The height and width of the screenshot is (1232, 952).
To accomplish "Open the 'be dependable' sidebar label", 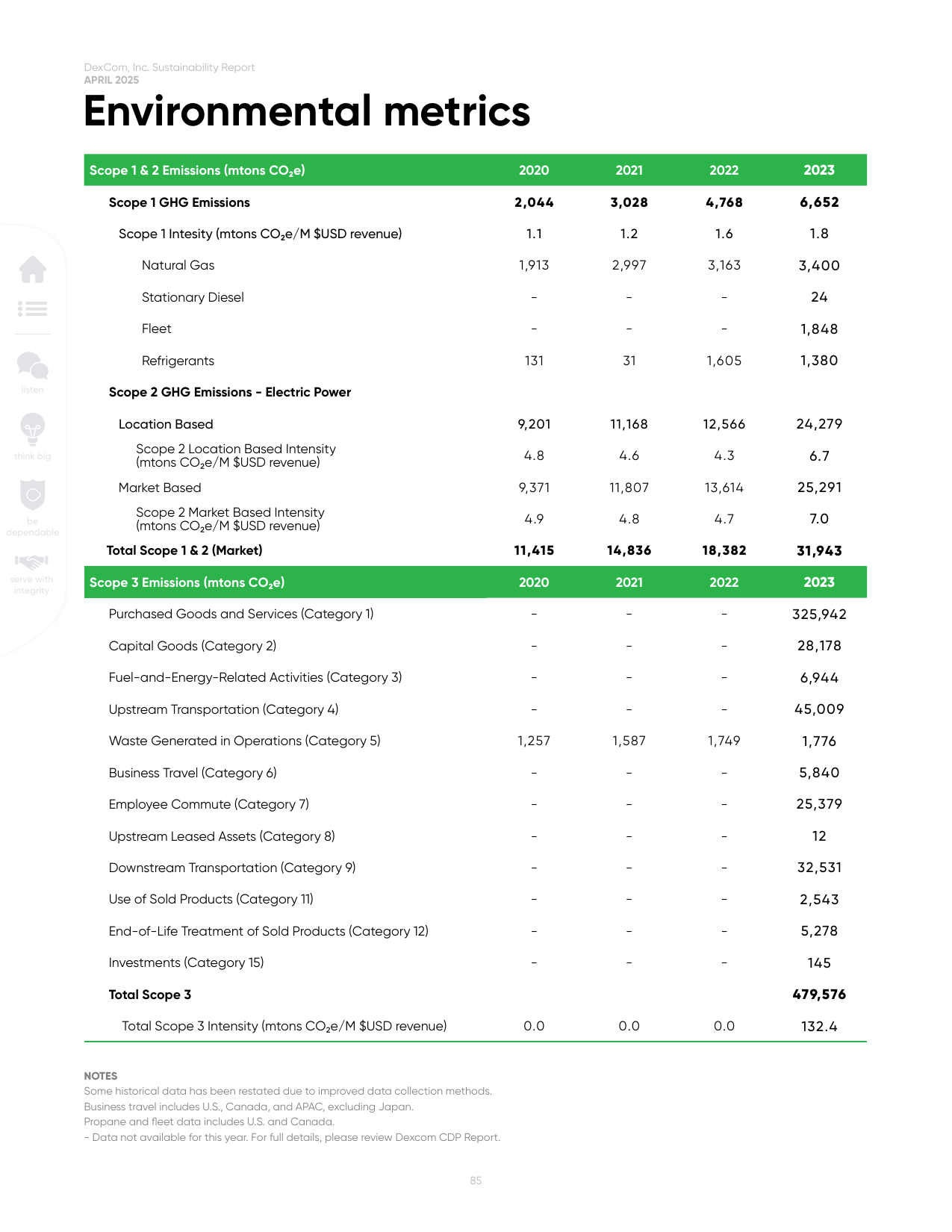I will tap(33, 527).
